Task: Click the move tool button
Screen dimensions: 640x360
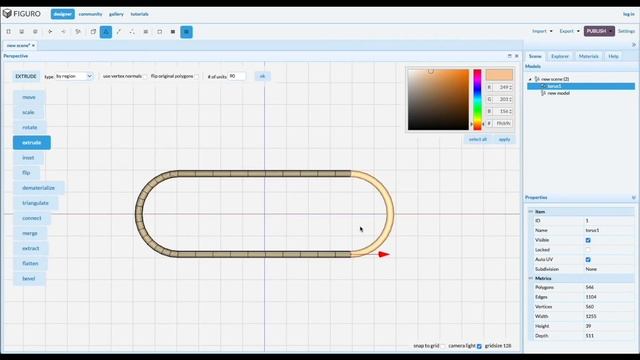Action: pyautogui.click(x=29, y=97)
